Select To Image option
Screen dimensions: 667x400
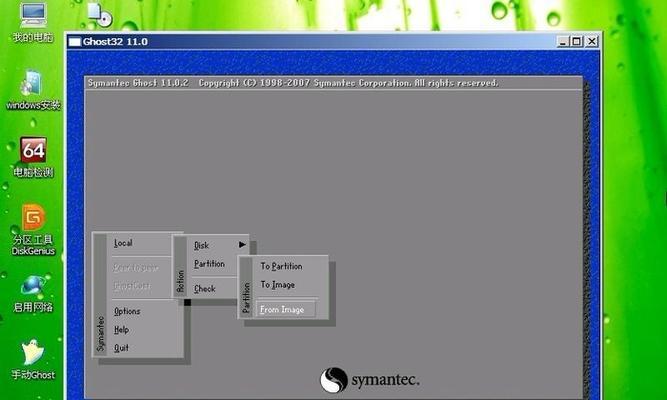pyautogui.click(x=278, y=285)
